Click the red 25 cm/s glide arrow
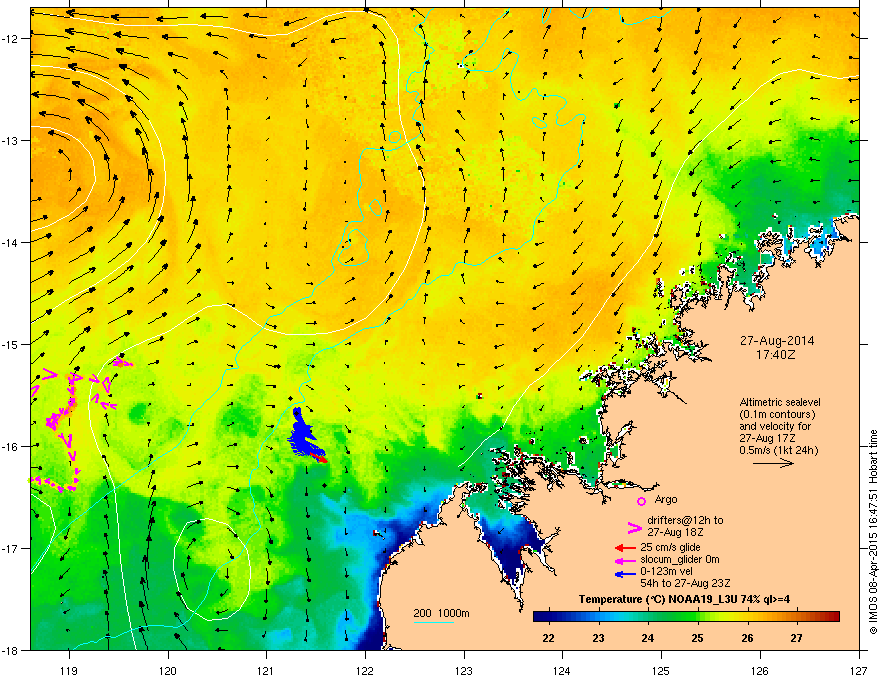Viewport: 880px width, 680px height. pos(625,548)
